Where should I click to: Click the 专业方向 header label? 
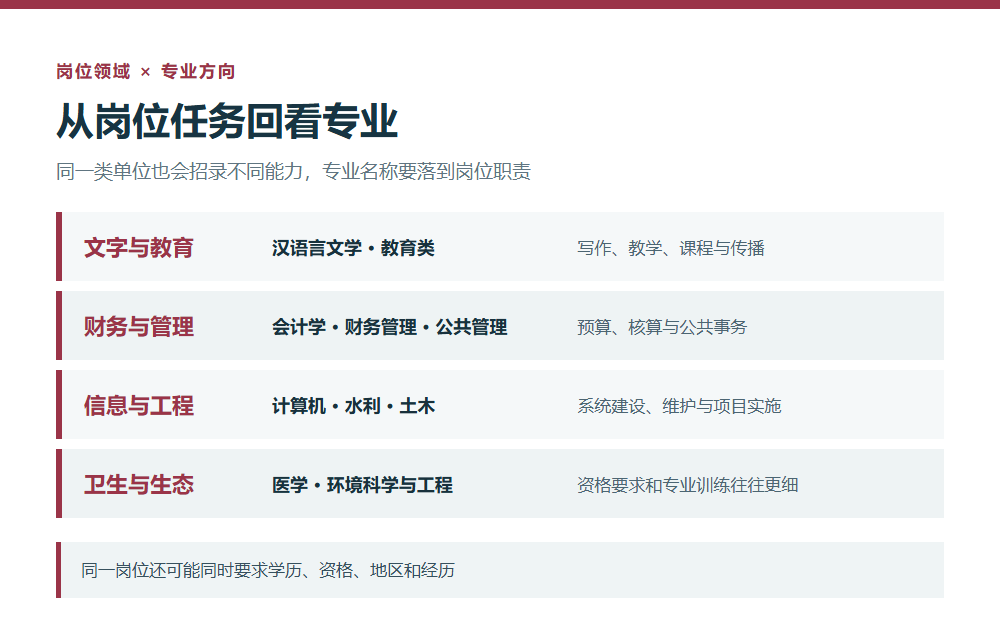[x=198, y=71]
